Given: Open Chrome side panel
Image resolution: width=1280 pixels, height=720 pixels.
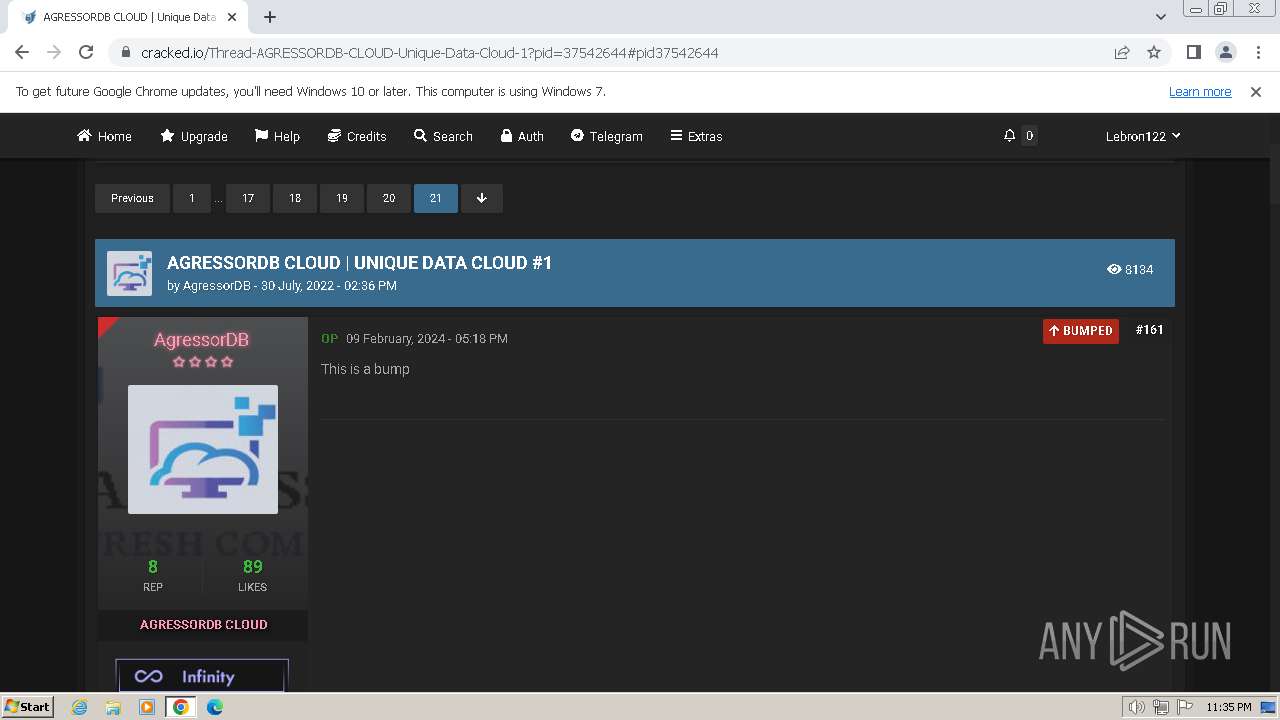Looking at the screenshot, I should [x=1194, y=52].
